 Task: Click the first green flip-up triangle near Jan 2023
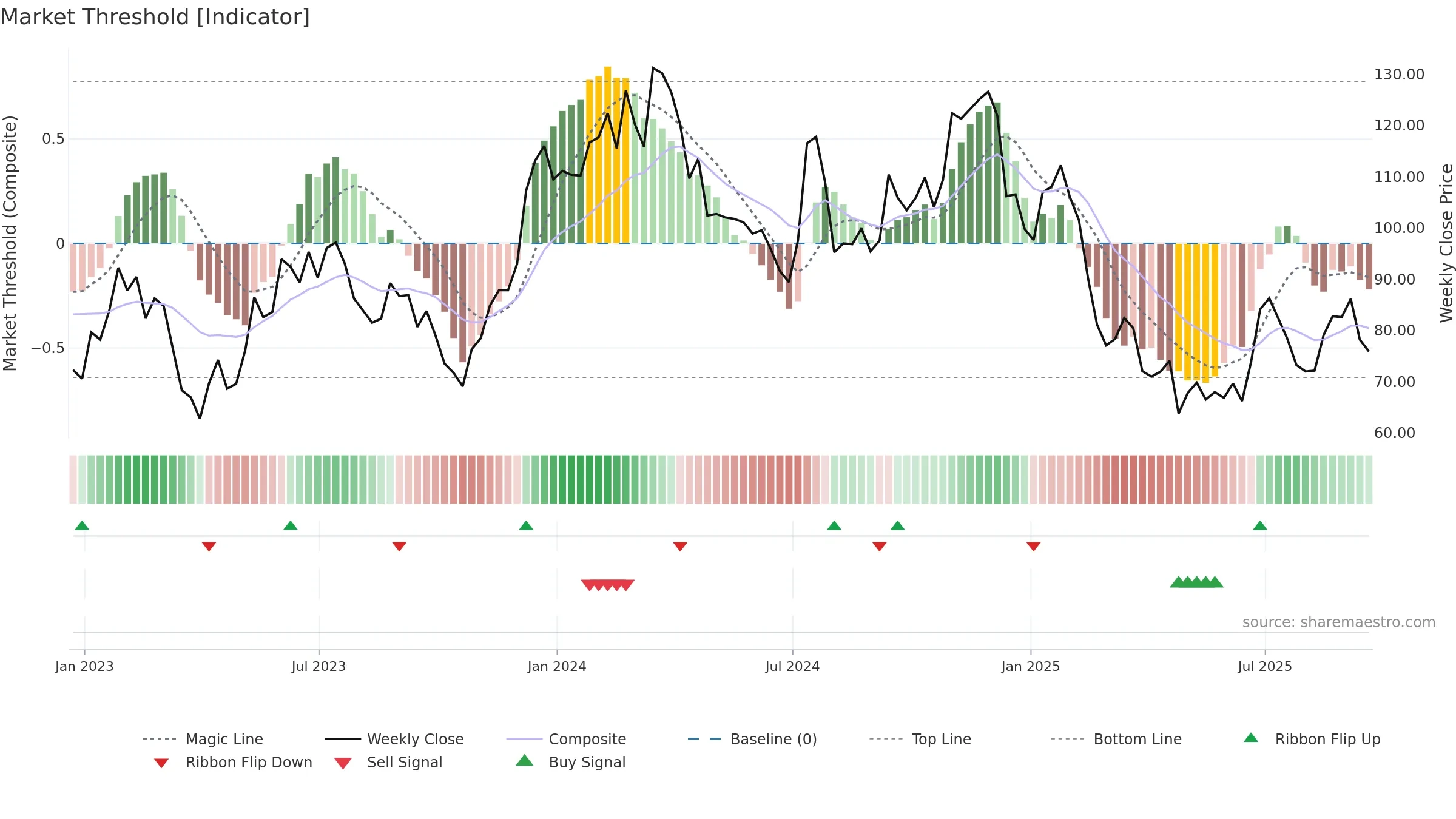pyautogui.click(x=82, y=525)
